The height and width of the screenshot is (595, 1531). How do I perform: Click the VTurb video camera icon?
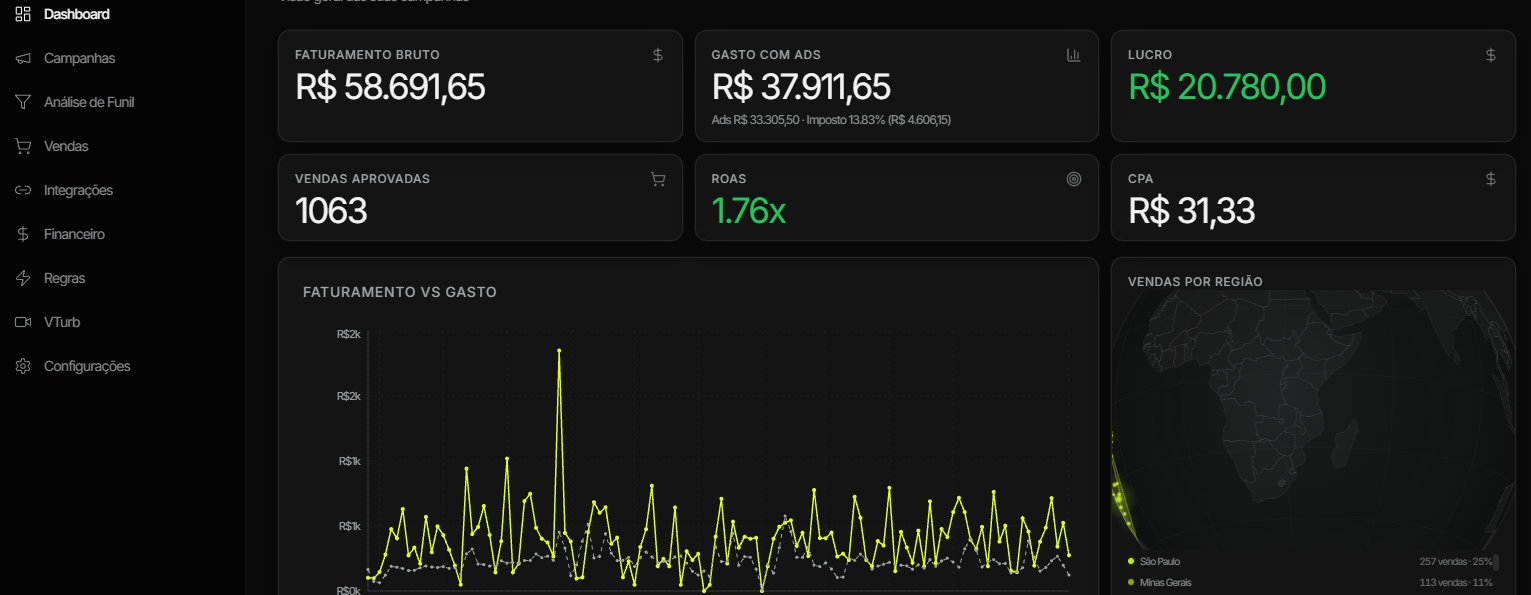(23, 322)
